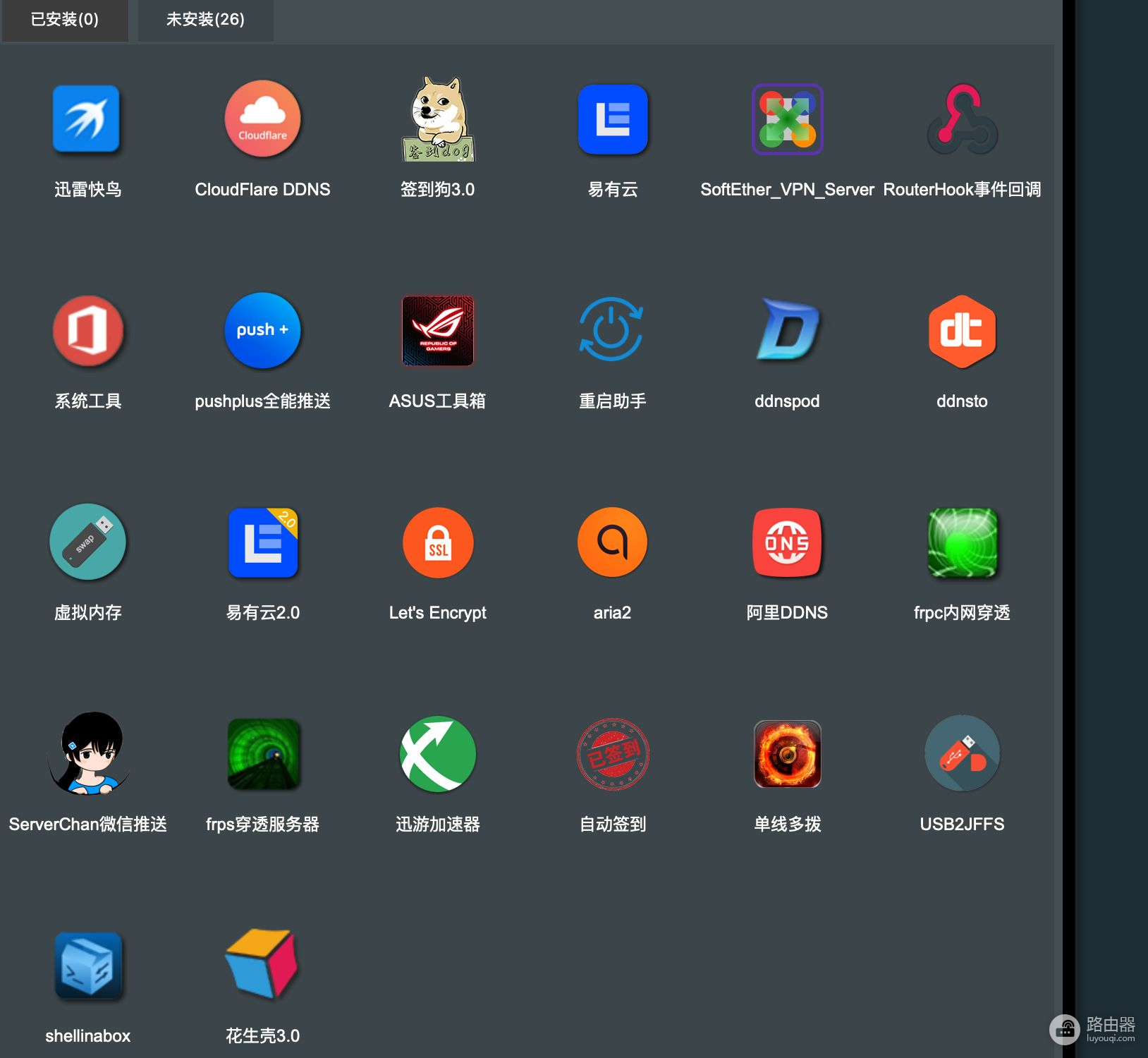Open the aria2 orange icon
The width and height of the screenshot is (1148, 1058).
pos(612,542)
